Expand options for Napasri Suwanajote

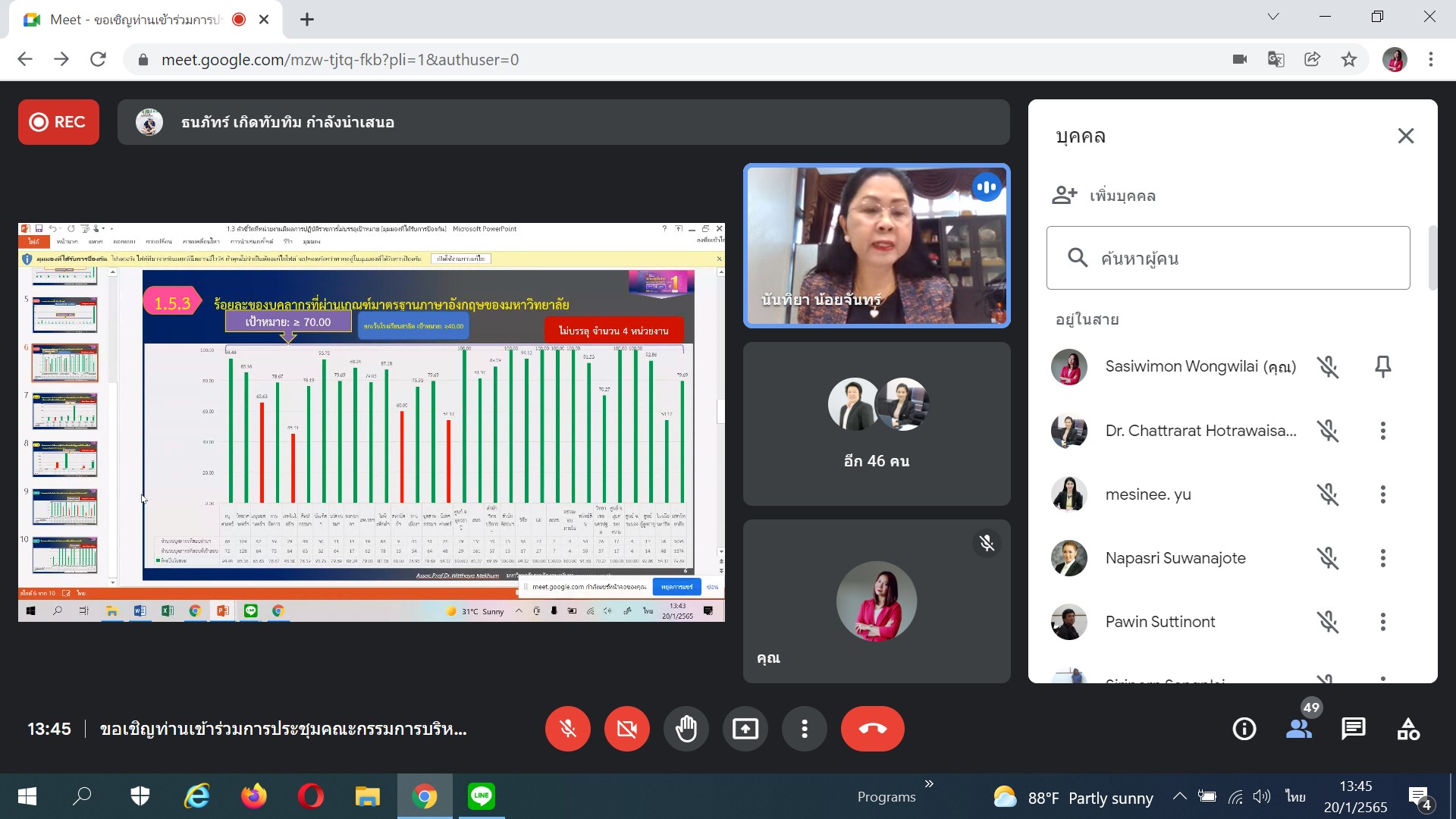[x=1382, y=558]
